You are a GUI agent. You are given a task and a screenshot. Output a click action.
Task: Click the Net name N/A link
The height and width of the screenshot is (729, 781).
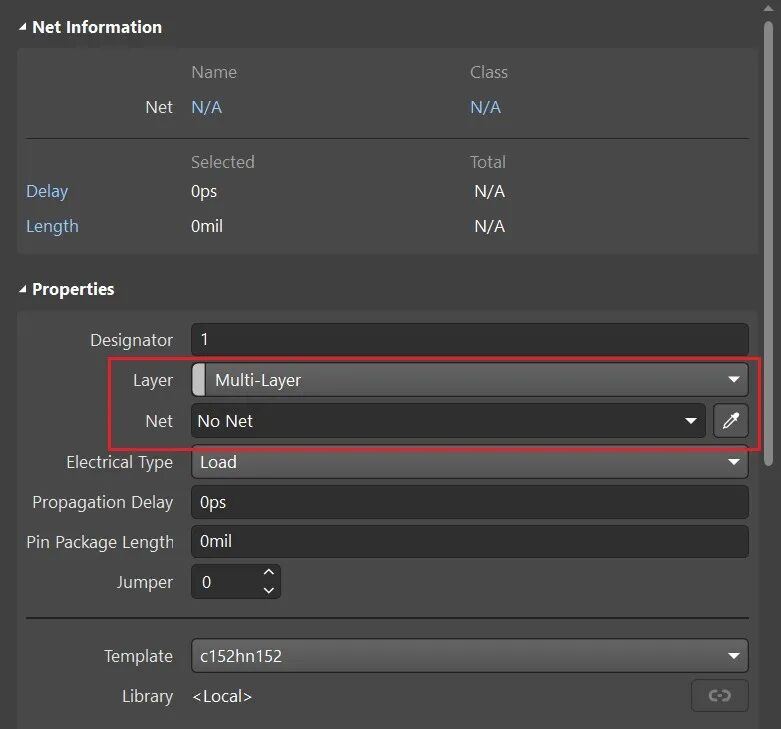[x=206, y=107]
